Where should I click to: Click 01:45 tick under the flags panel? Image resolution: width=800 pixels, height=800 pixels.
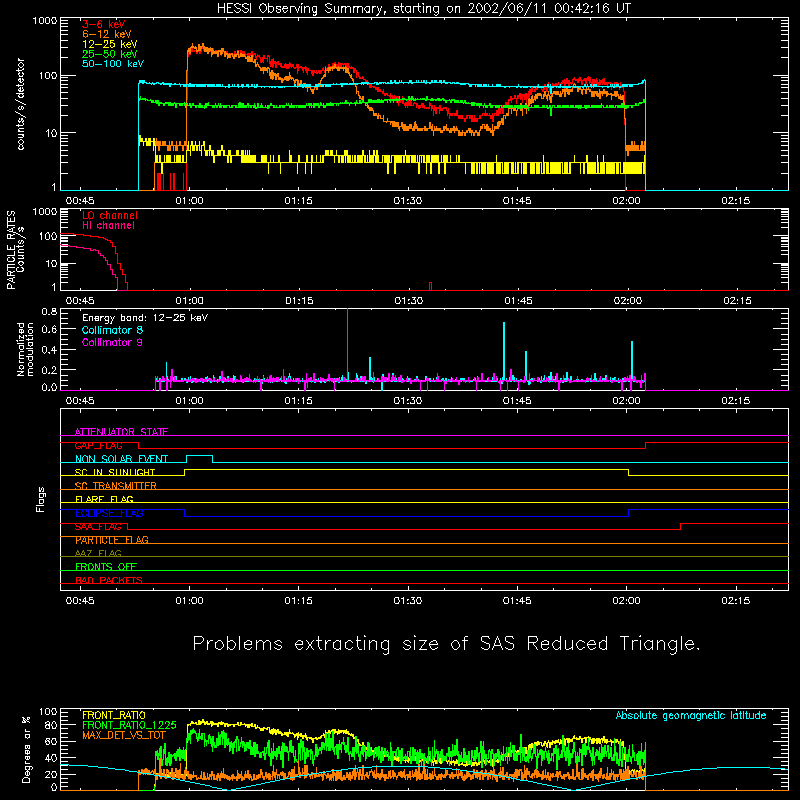(x=517, y=601)
